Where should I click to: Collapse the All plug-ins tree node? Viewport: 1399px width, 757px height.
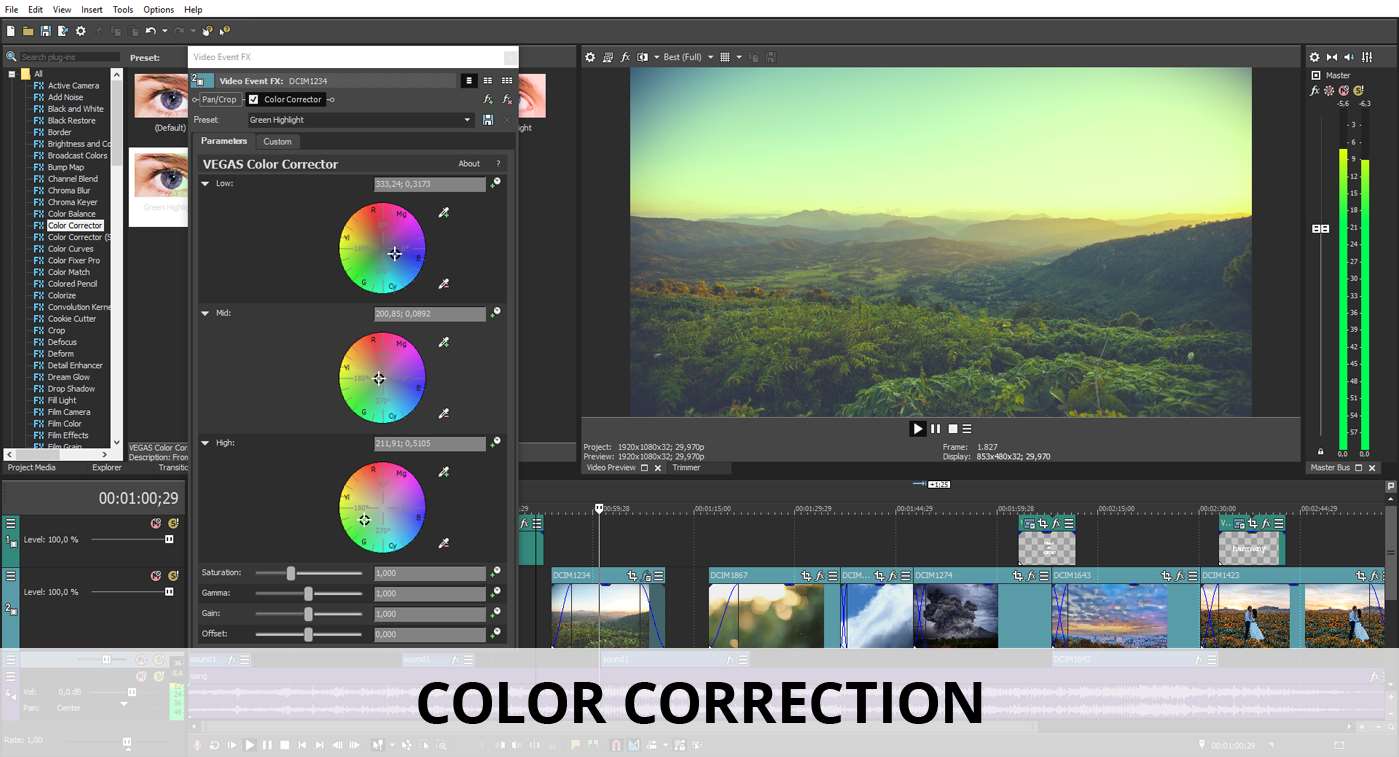pos(12,74)
